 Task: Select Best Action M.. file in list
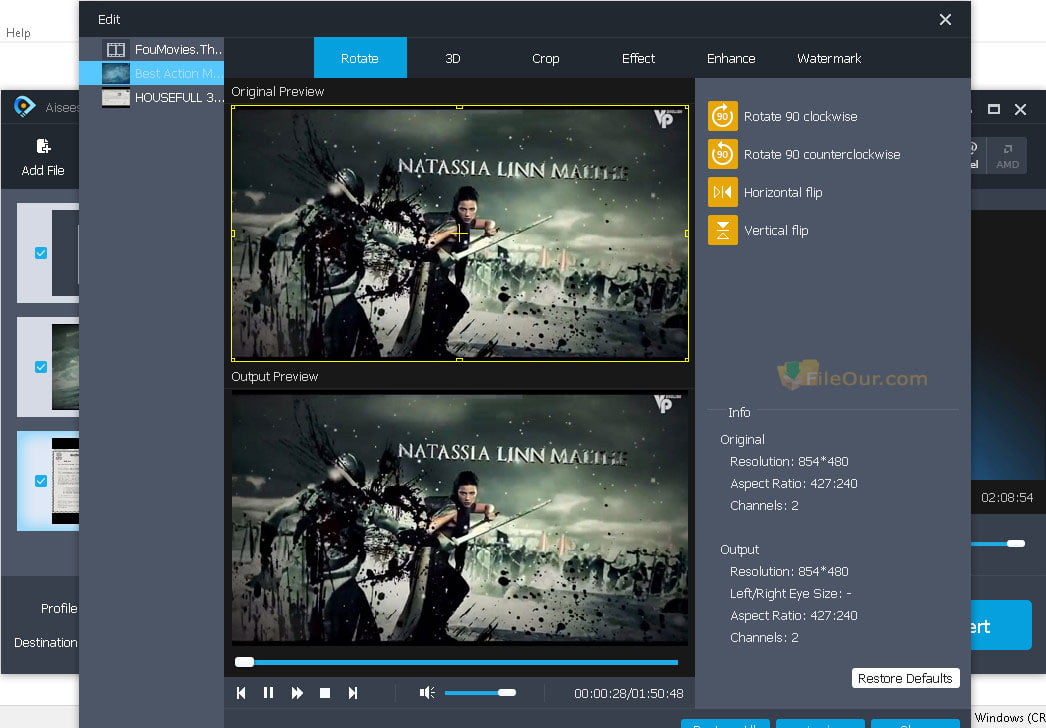click(x=151, y=73)
